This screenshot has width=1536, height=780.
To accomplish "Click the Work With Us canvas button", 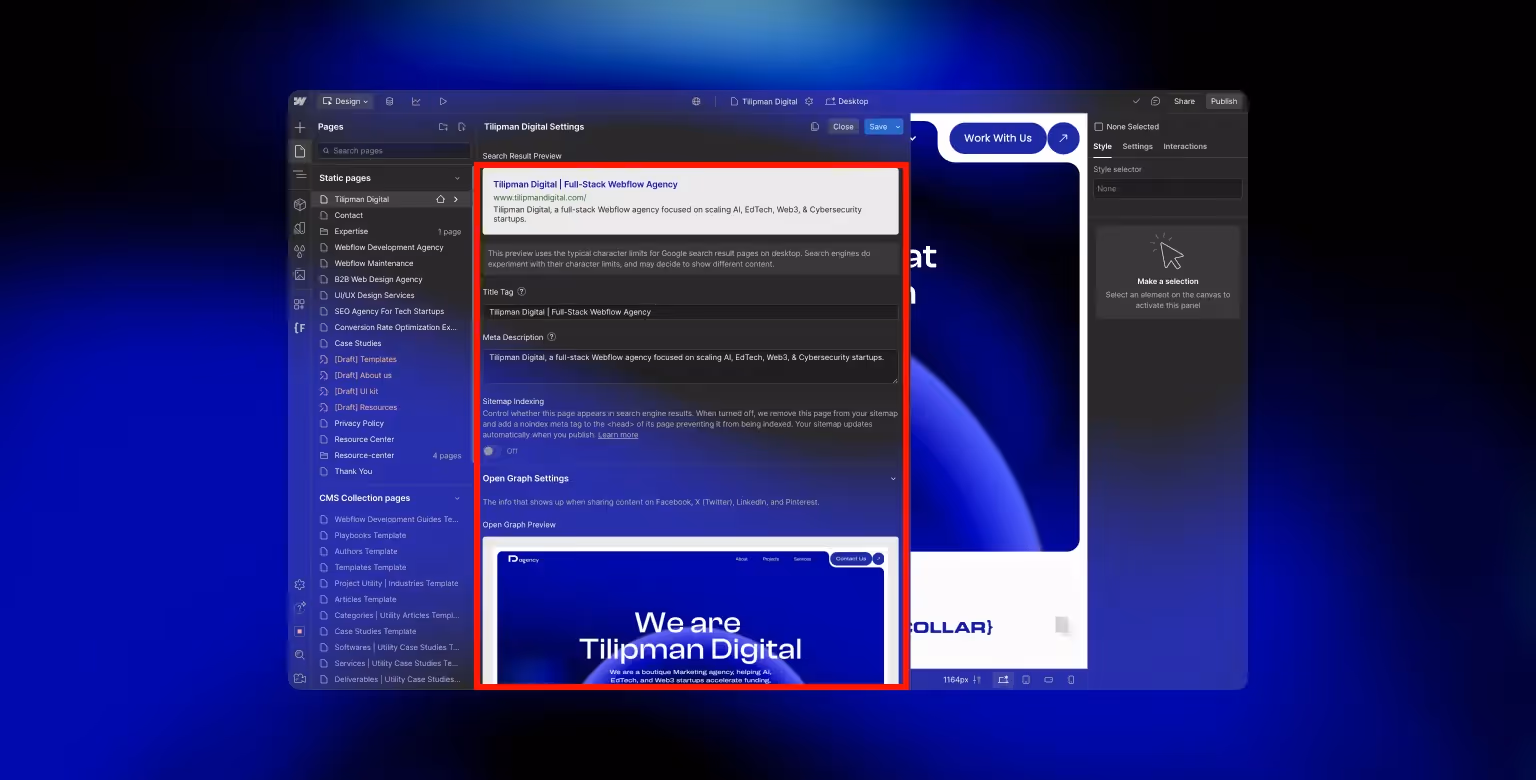I will point(997,138).
